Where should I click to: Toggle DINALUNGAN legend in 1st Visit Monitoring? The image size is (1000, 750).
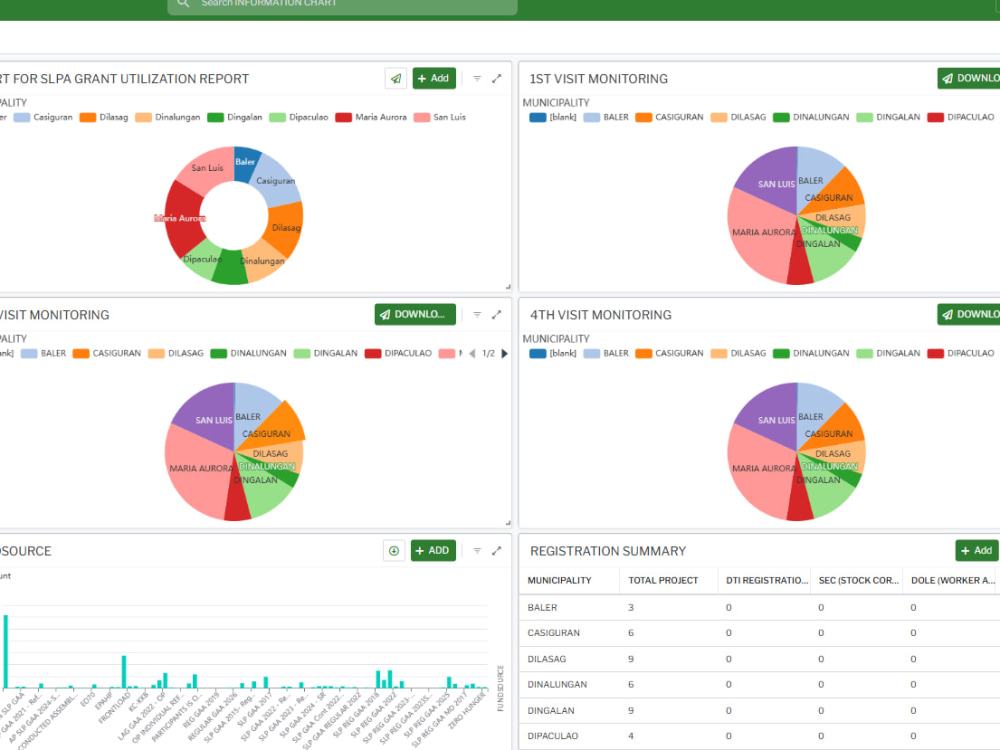click(x=811, y=117)
